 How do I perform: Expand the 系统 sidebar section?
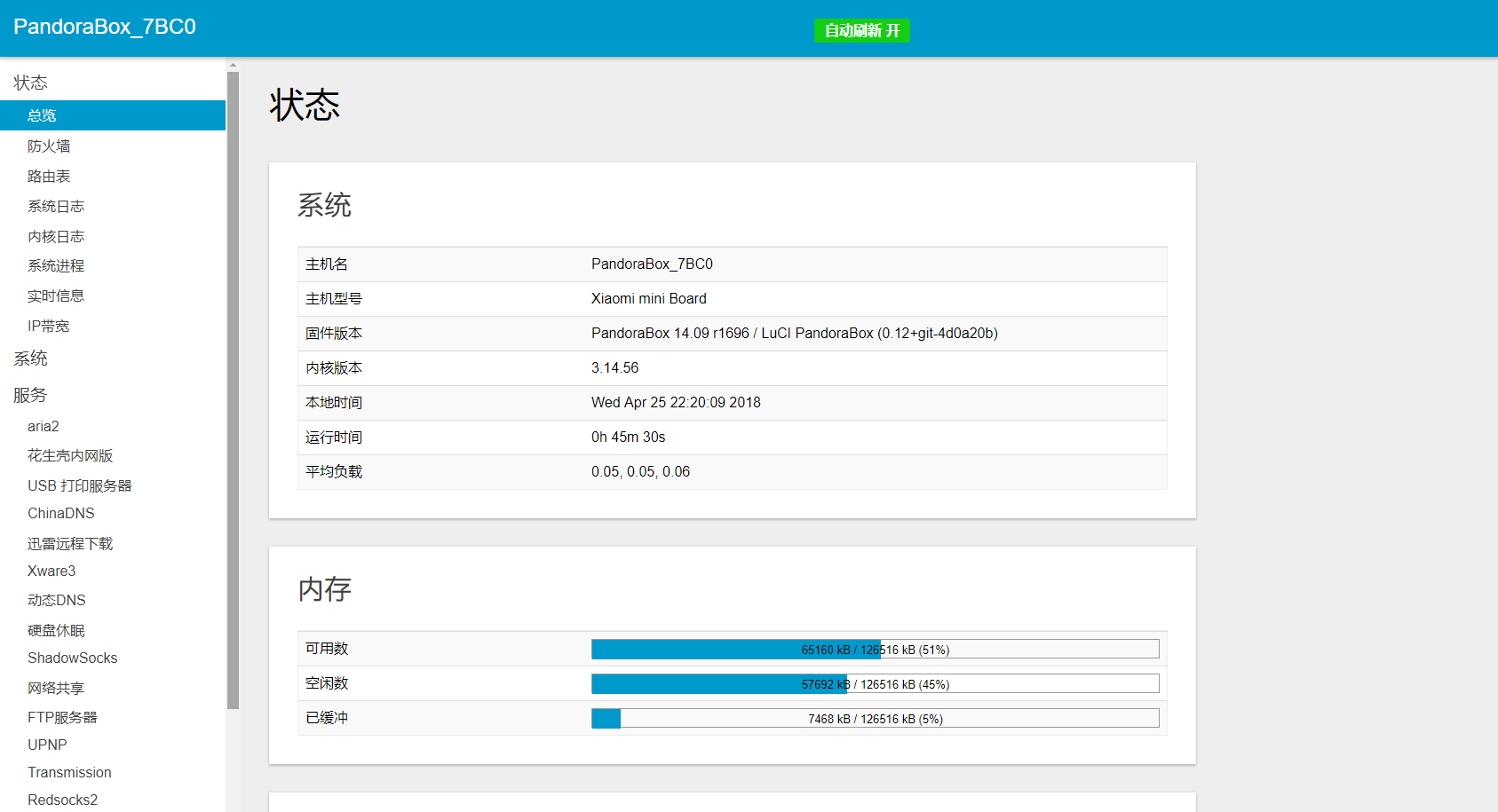[x=30, y=359]
